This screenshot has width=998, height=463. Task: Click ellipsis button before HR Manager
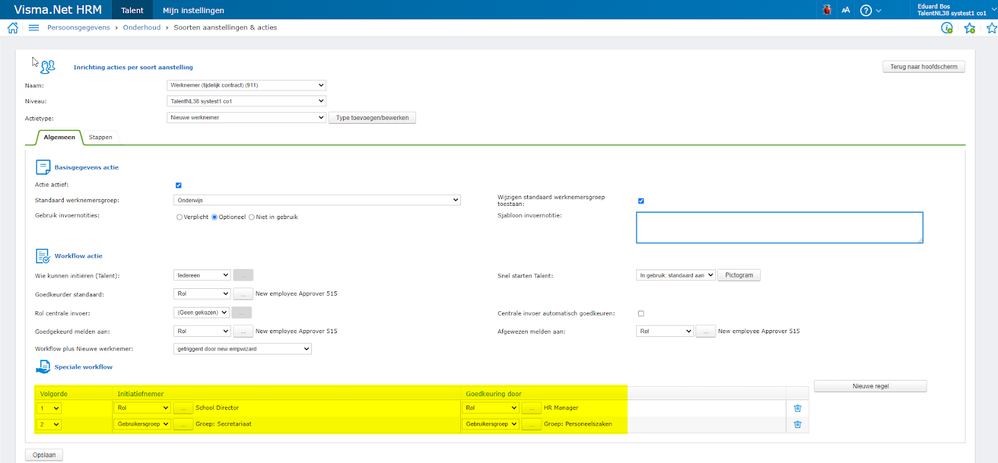531,408
